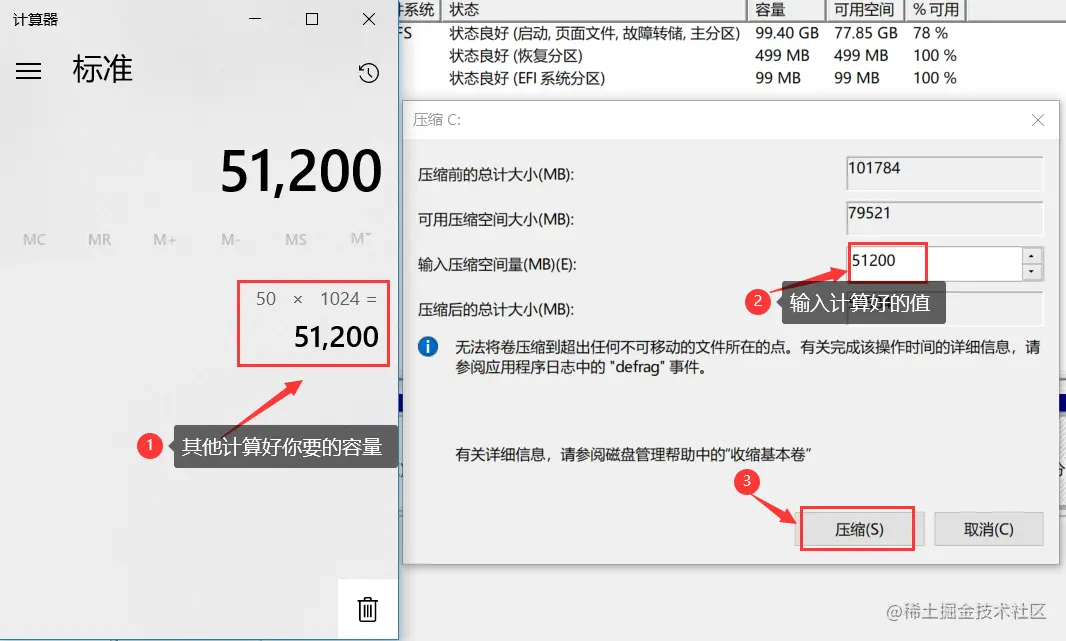This screenshot has width=1066, height=641.
Task: Click the M+ memory add button
Action: click(x=164, y=239)
